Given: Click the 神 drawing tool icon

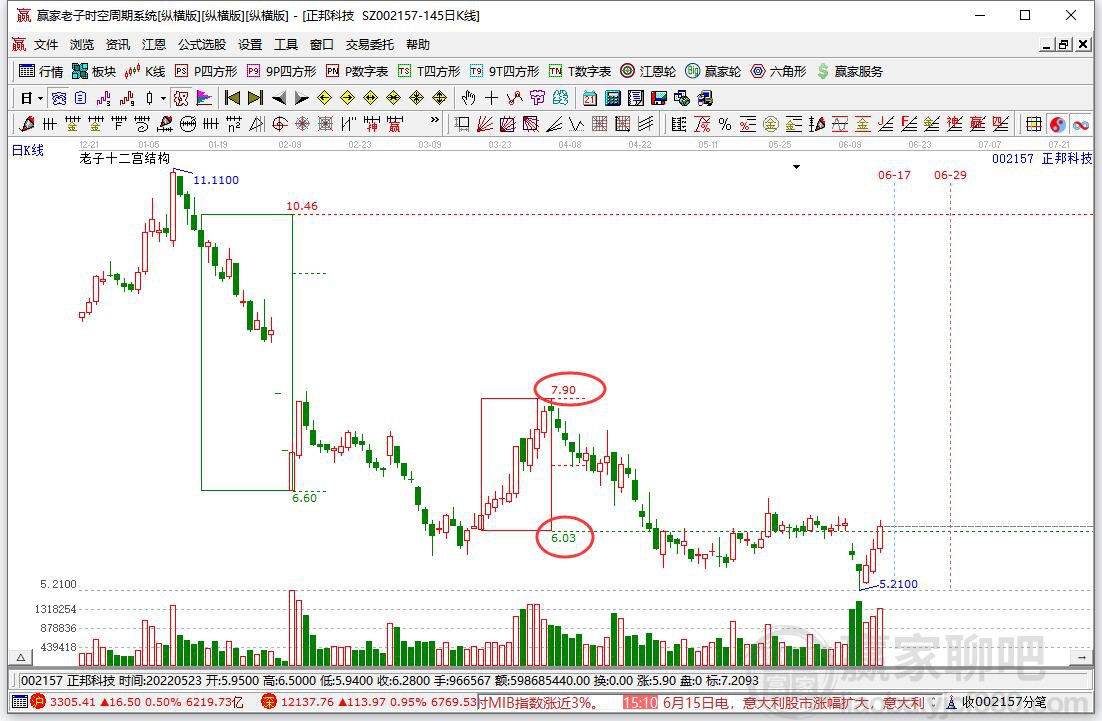Looking at the screenshot, I should click(371, 124).
